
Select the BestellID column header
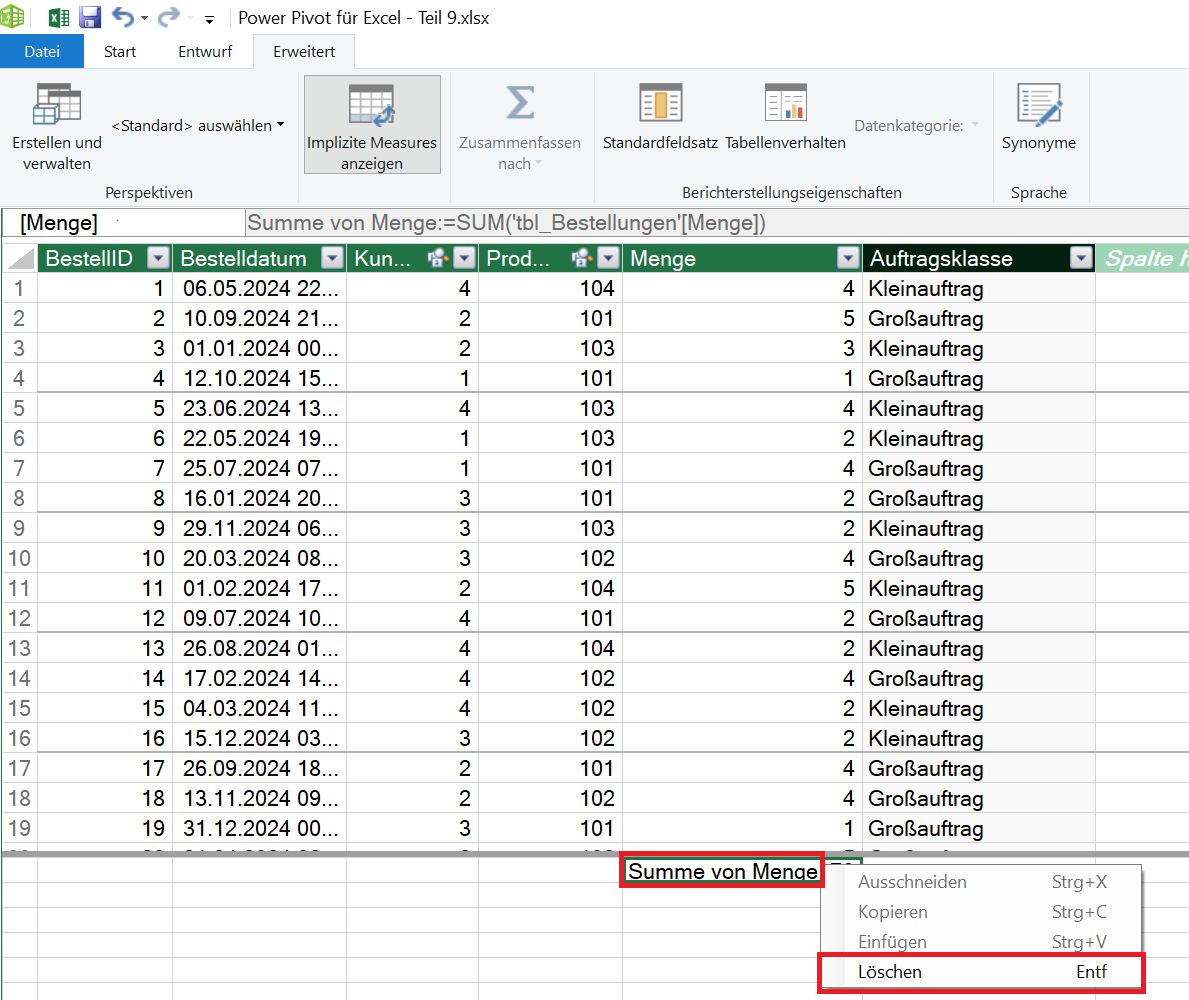(89, 259)
